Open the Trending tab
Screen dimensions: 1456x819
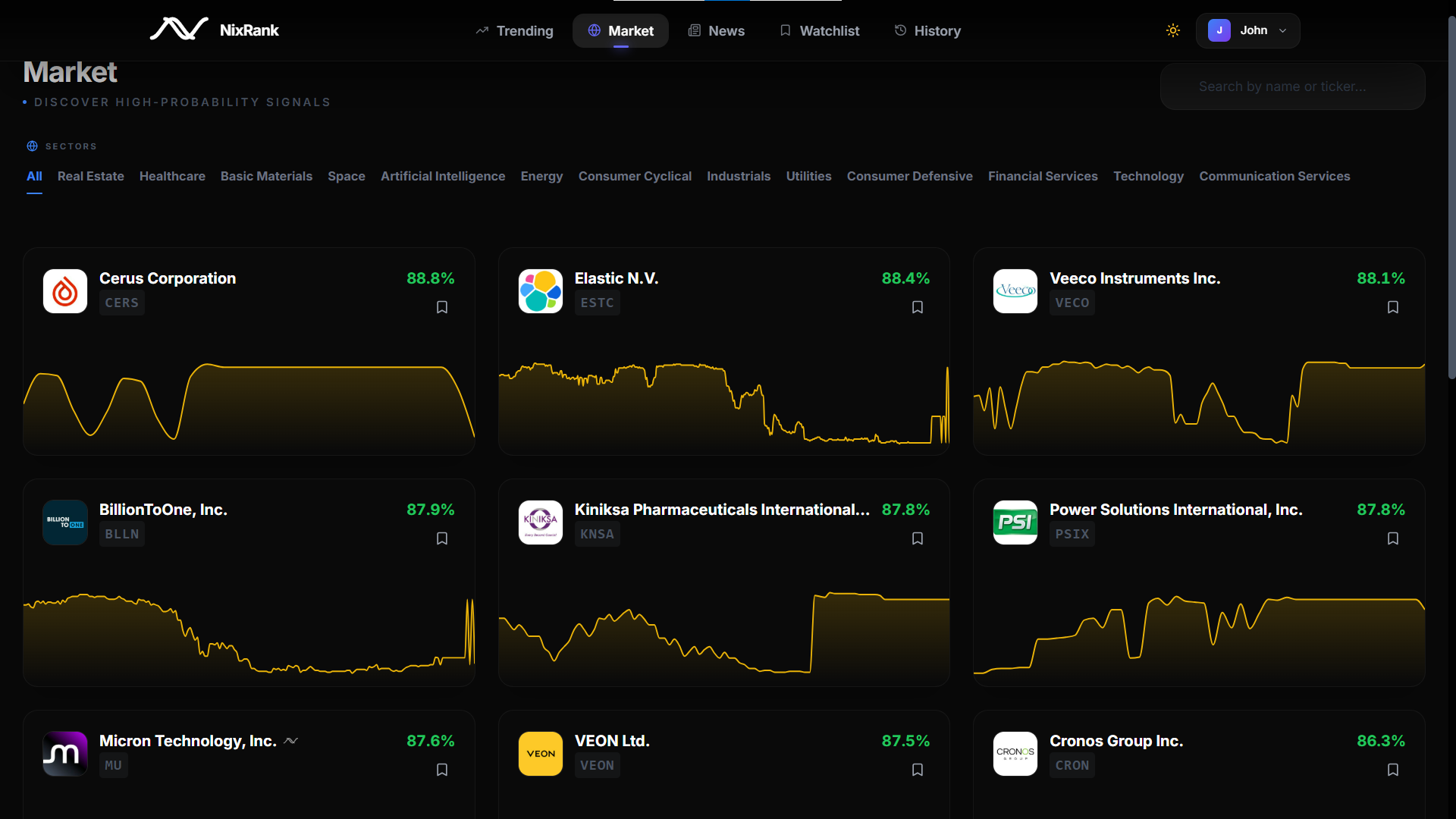(514, 30)
